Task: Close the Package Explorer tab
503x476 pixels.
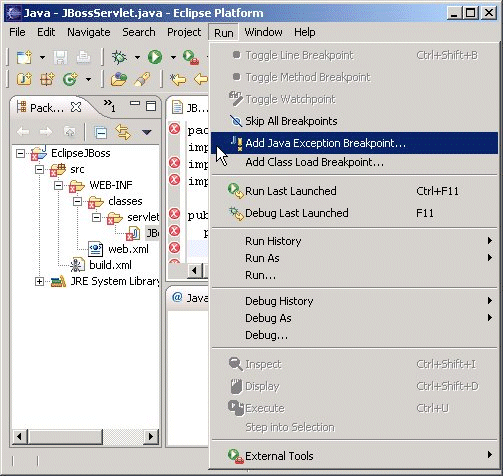Action: [x=76, y=107]
